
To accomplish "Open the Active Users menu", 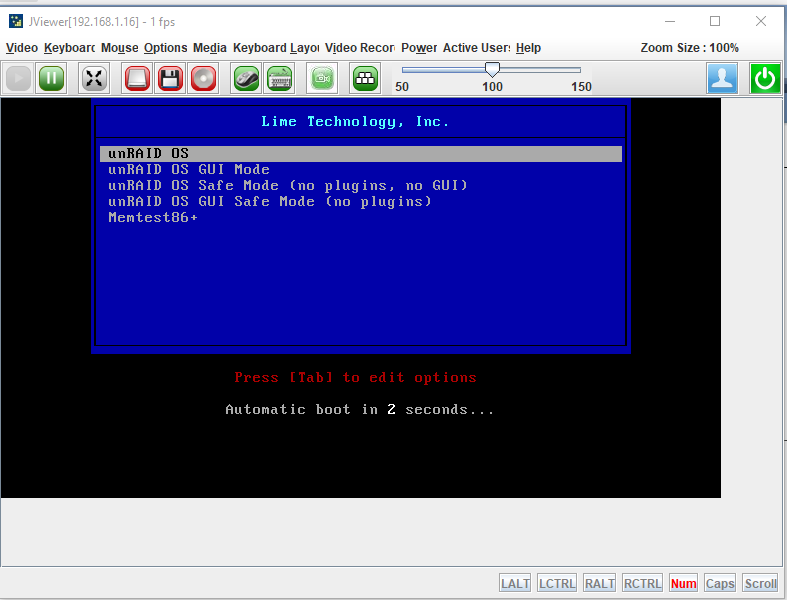I will tap(476, 48).
